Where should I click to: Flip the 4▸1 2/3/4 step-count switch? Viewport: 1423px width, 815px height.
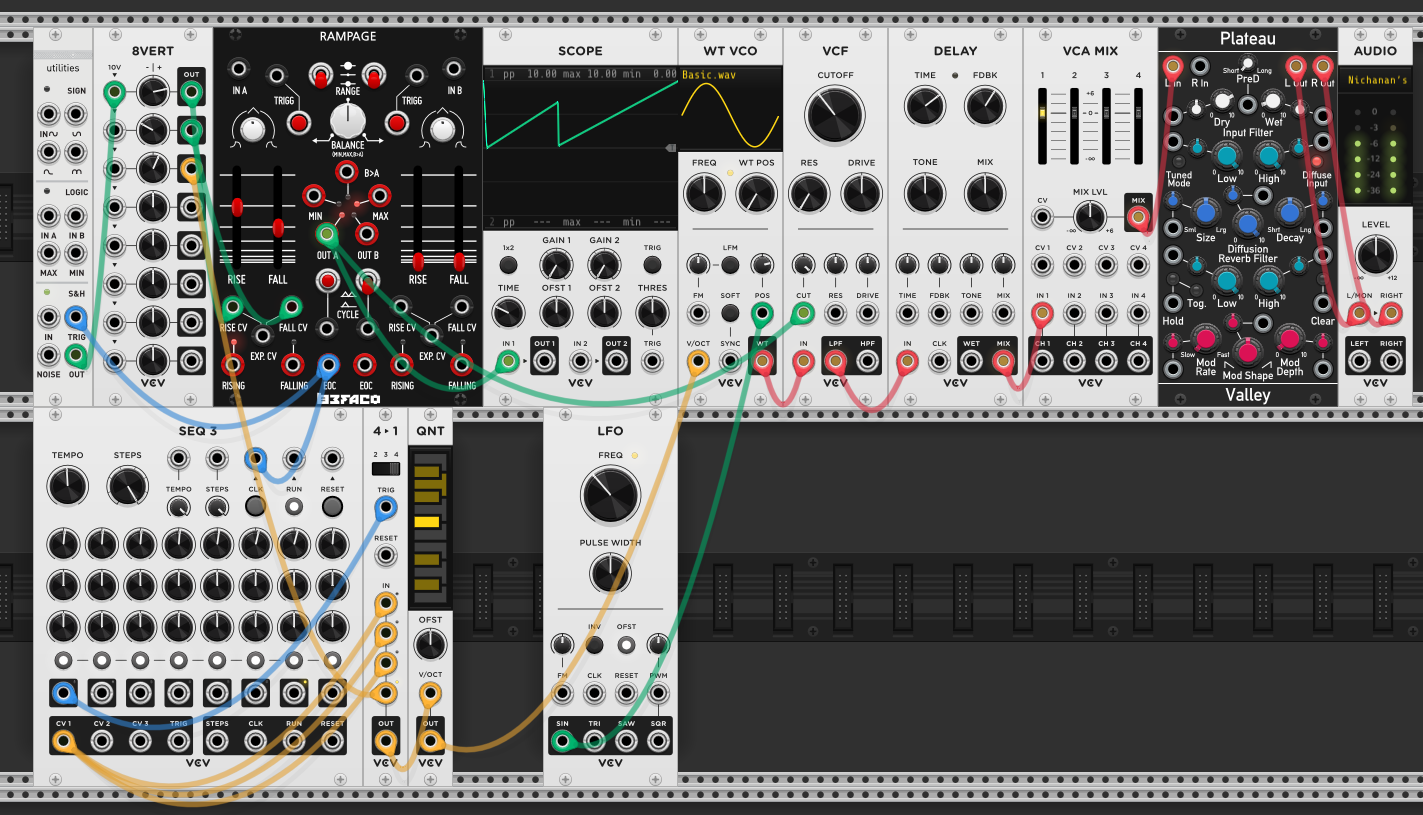pyautogui.click(x=385, y=469)
